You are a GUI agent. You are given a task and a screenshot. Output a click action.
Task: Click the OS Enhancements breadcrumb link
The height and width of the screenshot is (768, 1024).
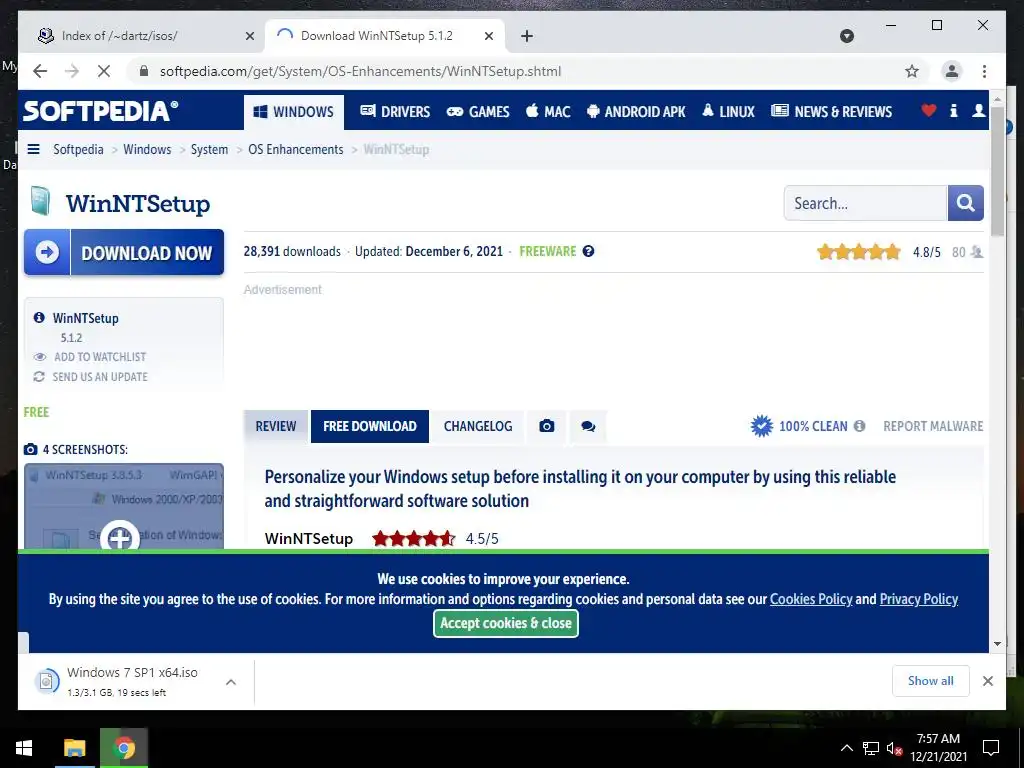pos(295,150)
